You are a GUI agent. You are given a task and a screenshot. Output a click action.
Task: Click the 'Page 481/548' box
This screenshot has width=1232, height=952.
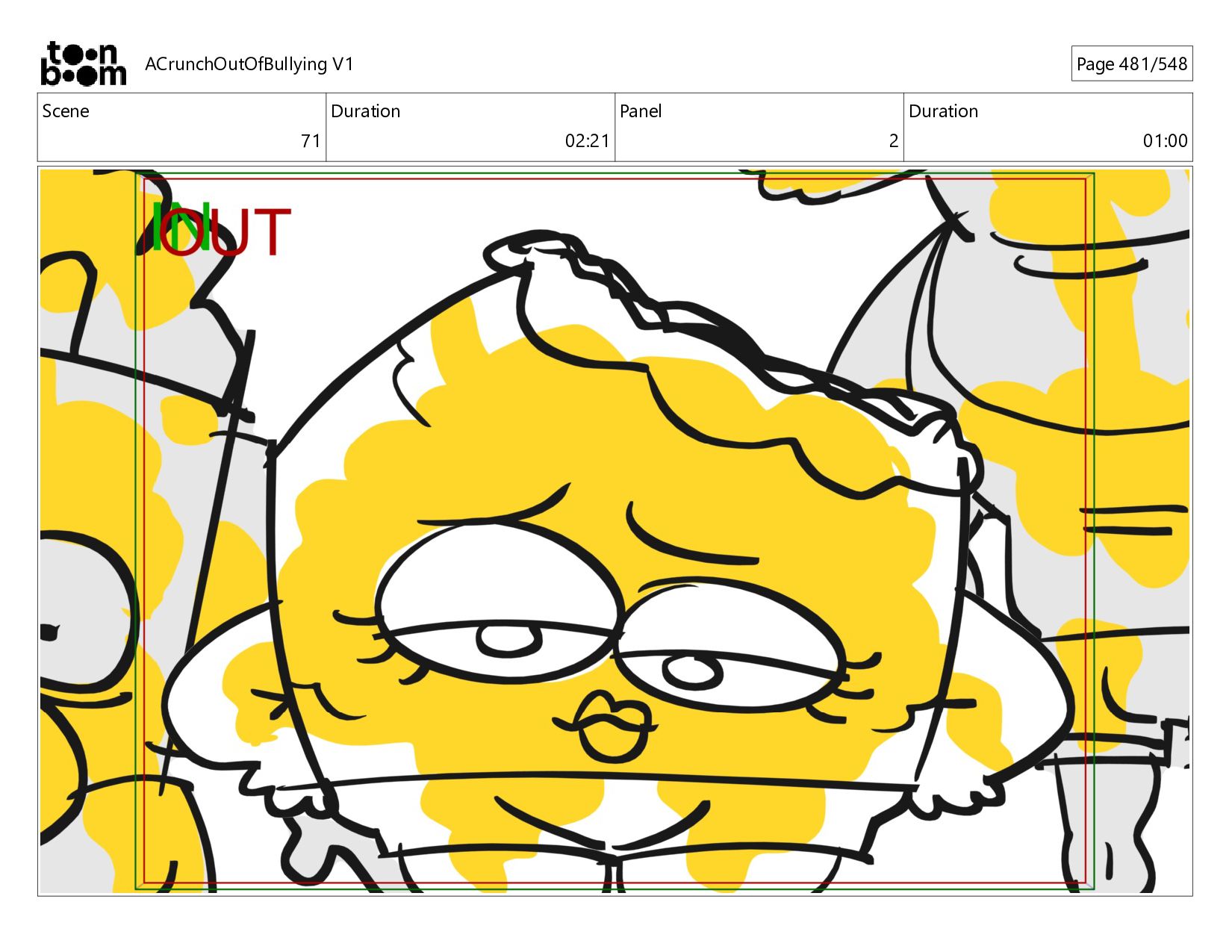tap(1131, 63)
